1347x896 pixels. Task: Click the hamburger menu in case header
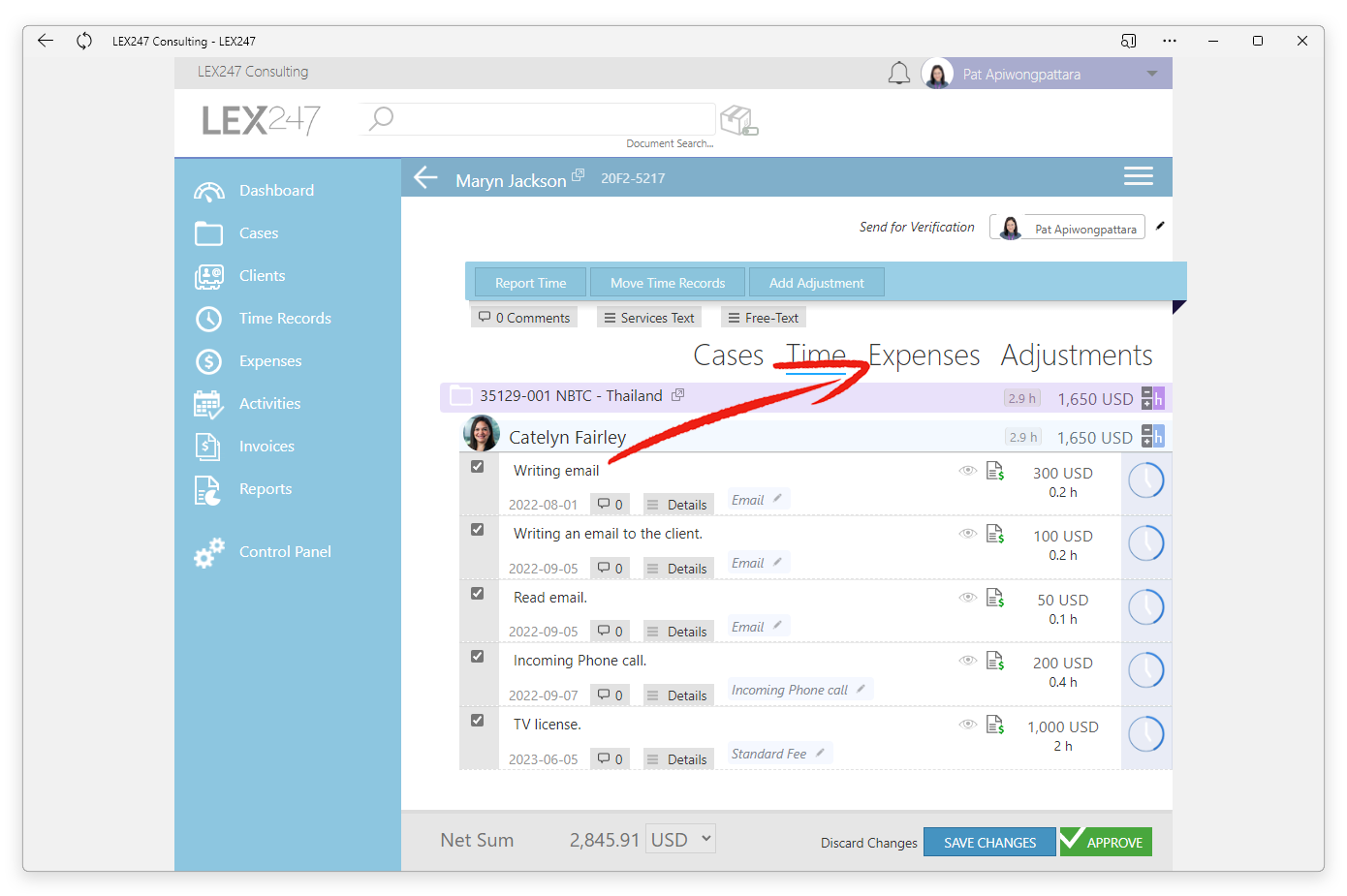[x=1138, y=176]
